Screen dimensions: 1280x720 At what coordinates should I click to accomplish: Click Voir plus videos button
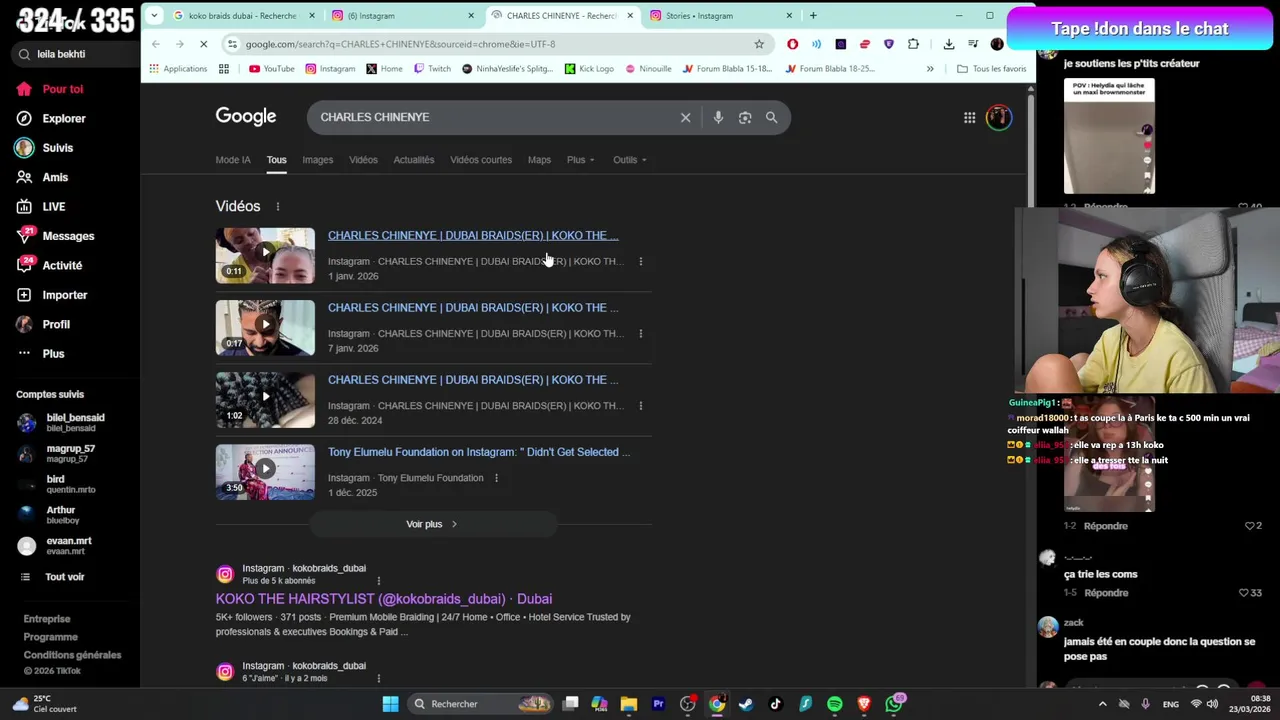click(432, 524)
